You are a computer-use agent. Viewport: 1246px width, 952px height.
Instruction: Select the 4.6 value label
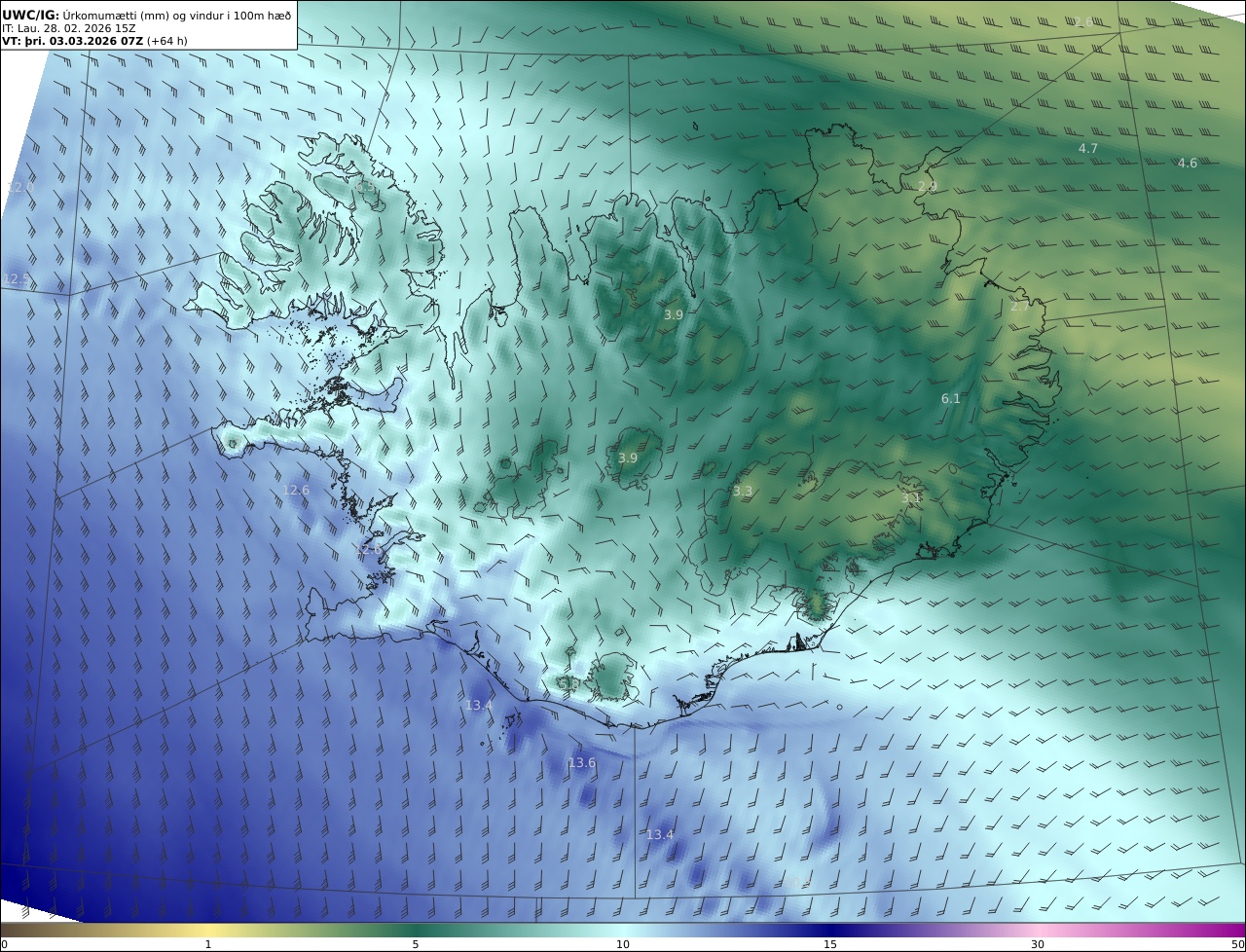pos(1188,163)
